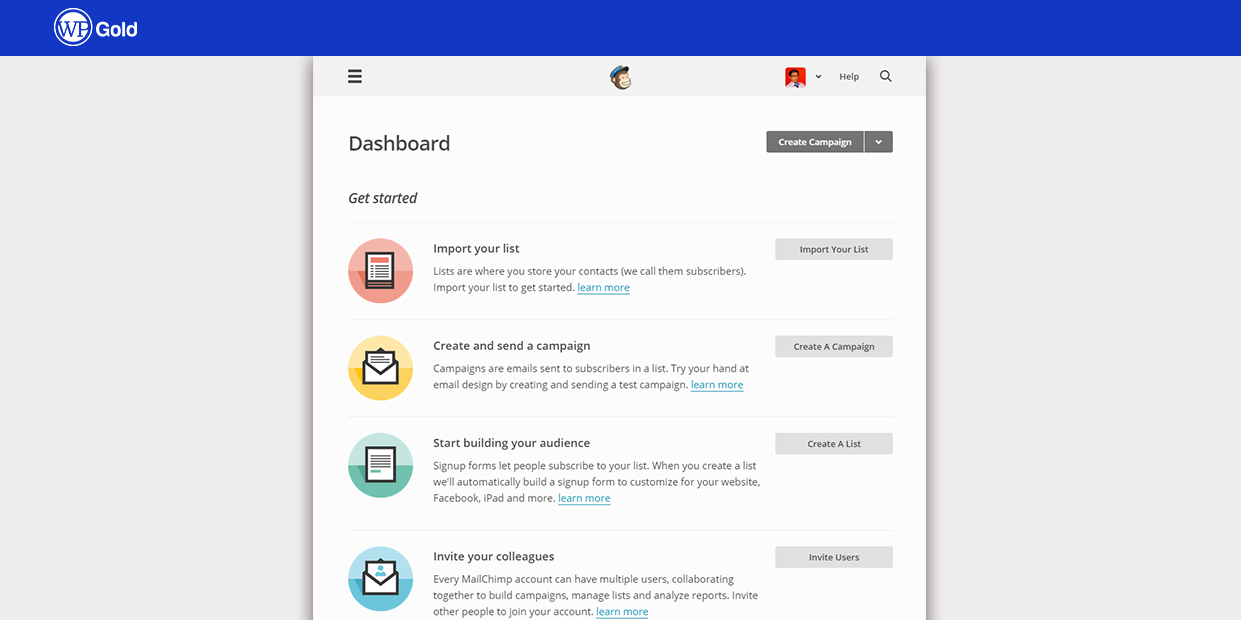
Task: Click the Create A Campaign button
Action: click(833, 346)
